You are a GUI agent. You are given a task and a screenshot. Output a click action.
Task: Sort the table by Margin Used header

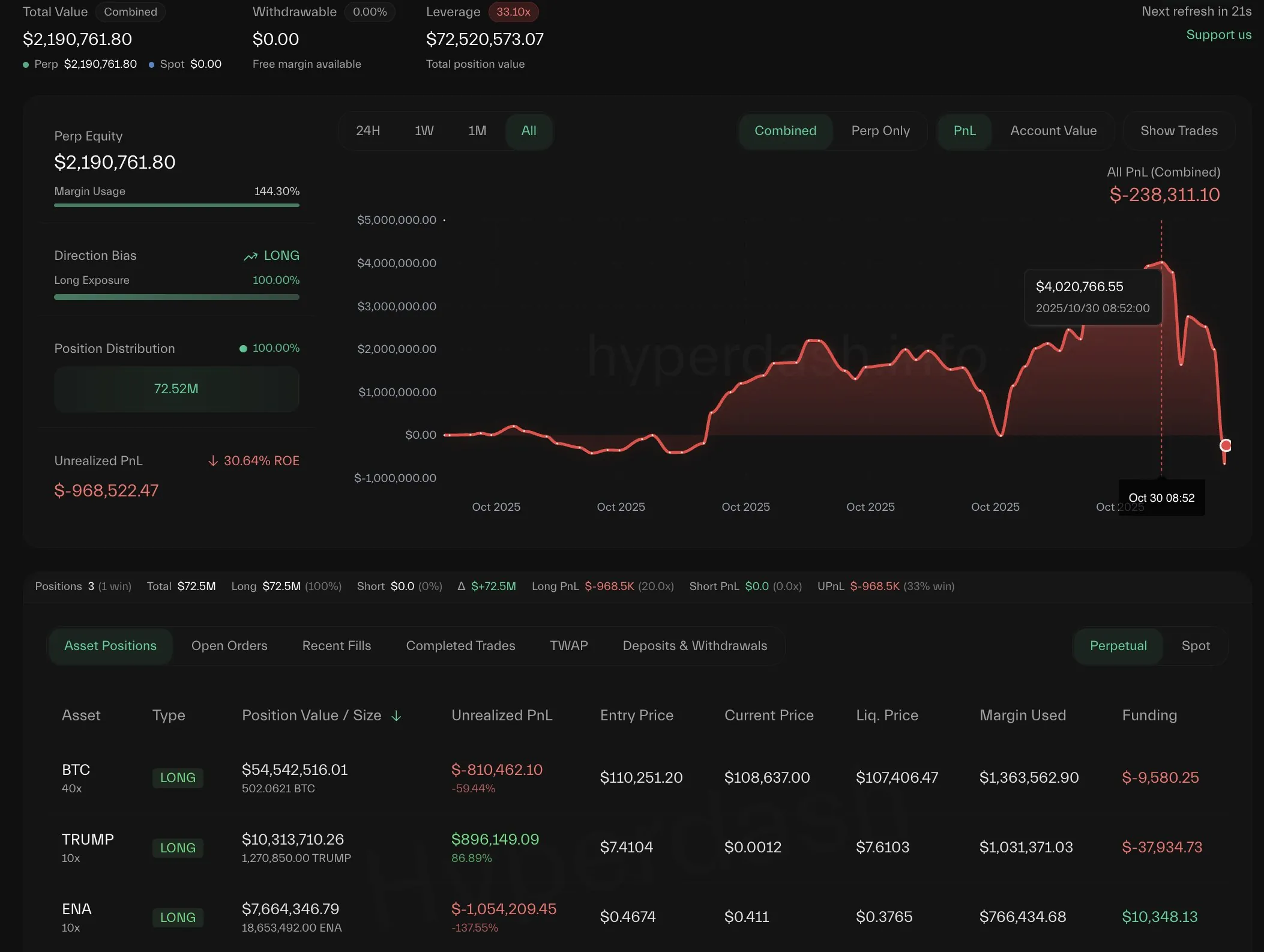click(1022, 716)
